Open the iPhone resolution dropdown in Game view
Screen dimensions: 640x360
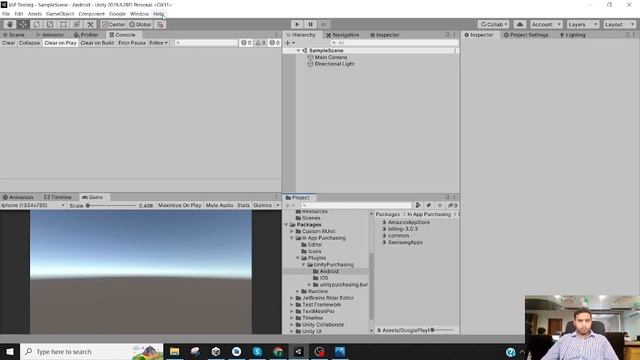(x=33, y=205)
